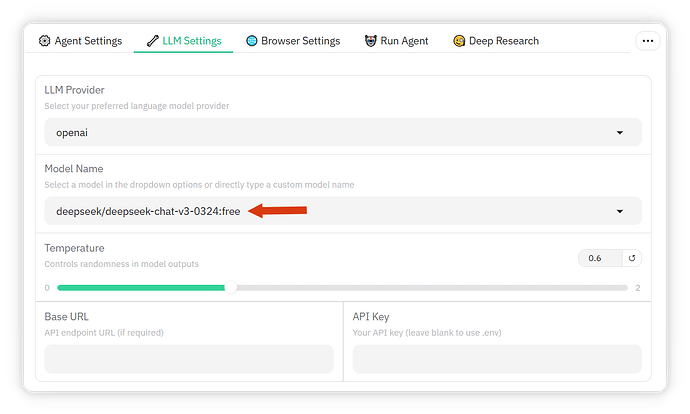The height and width of the screenshot is (414, 690).
Task: Reset Temperature with the circular arrow icon
Action: [632, 258]
